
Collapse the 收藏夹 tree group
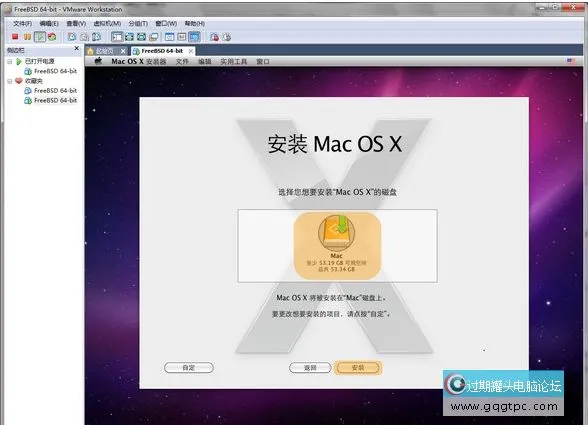point(10,81)
